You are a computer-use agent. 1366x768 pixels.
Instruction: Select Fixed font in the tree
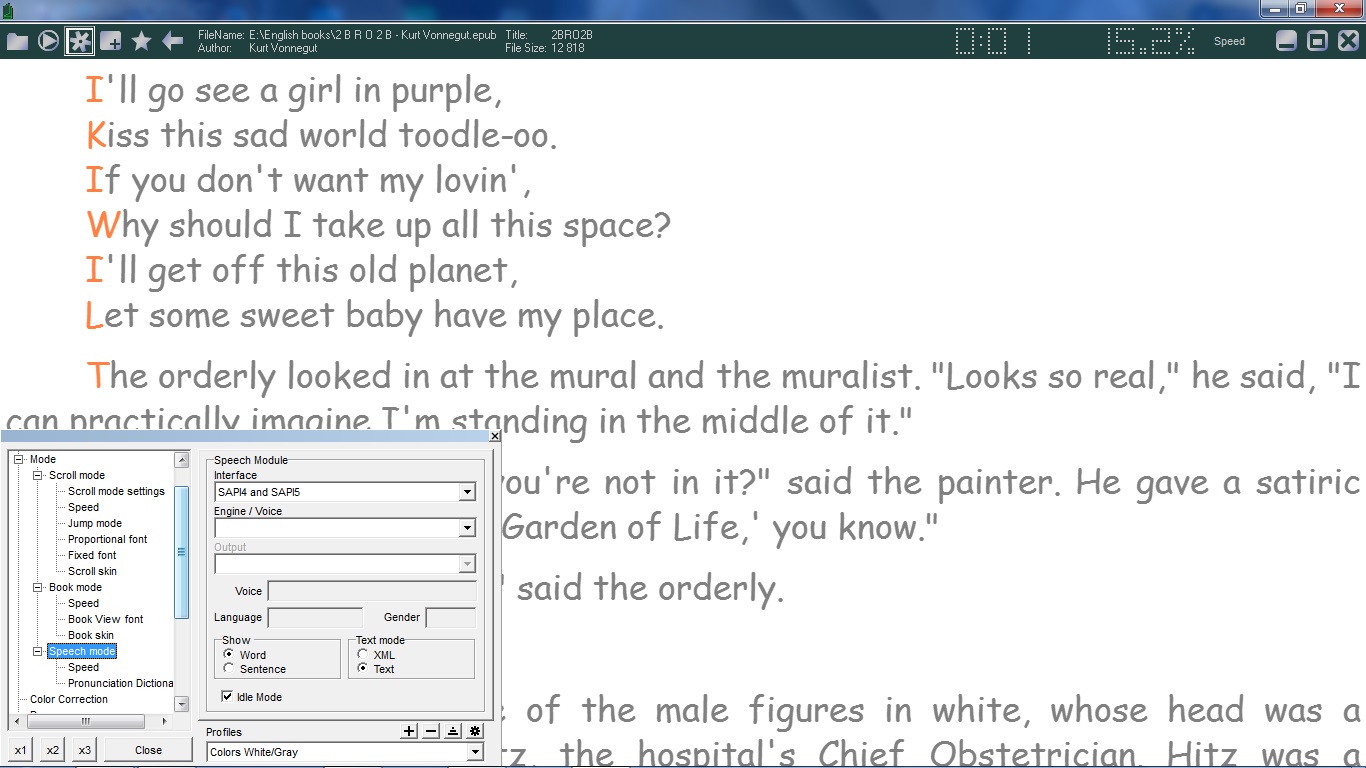click(92, 555)
